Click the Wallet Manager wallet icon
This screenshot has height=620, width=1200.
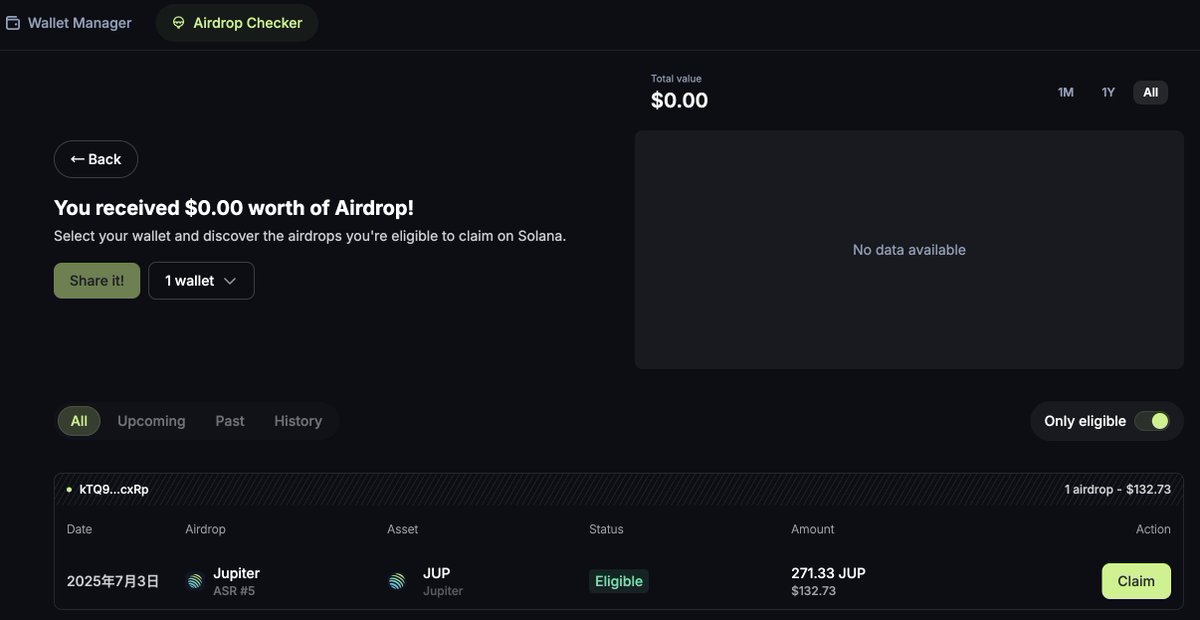[13, 23]
